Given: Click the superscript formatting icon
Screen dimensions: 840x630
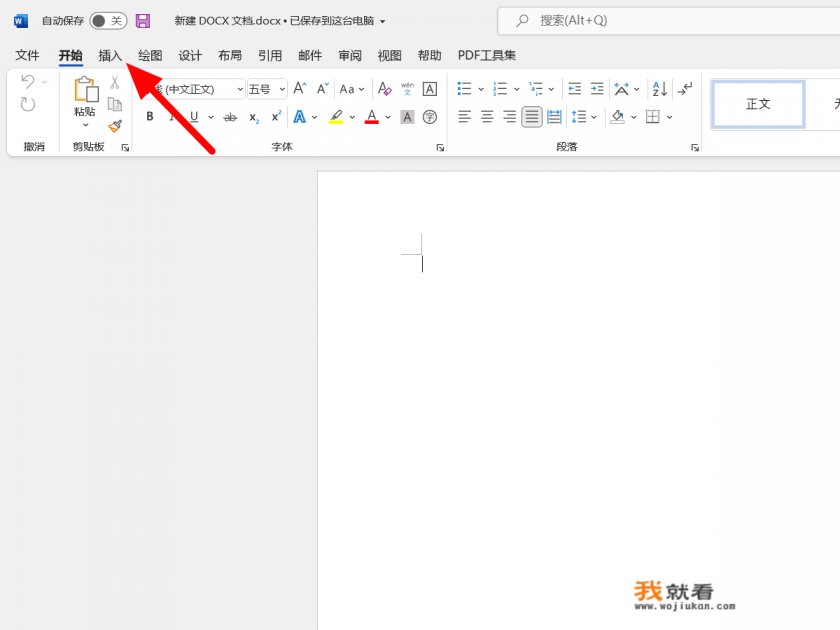Looking at the screenshot, I should (x=276, y=115).
